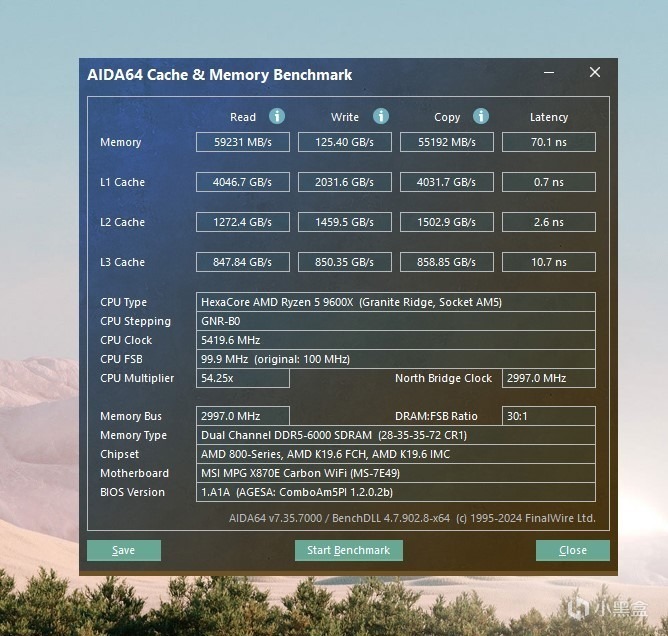This screenshot has width=668, height=636.
Task: Click L1 Cache Write value 2031.6 GB/s
Action: [345, 182]
